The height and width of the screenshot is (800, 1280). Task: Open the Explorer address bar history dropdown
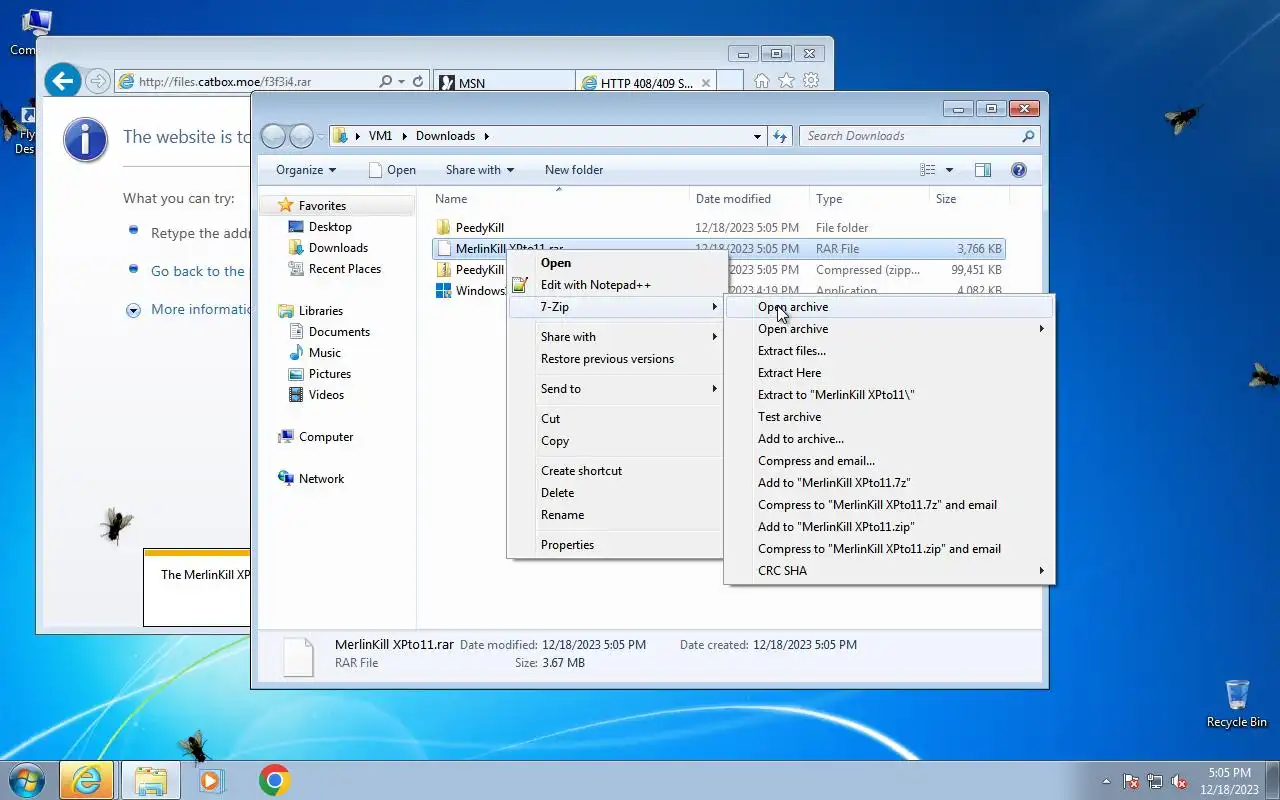coord(757,136)
